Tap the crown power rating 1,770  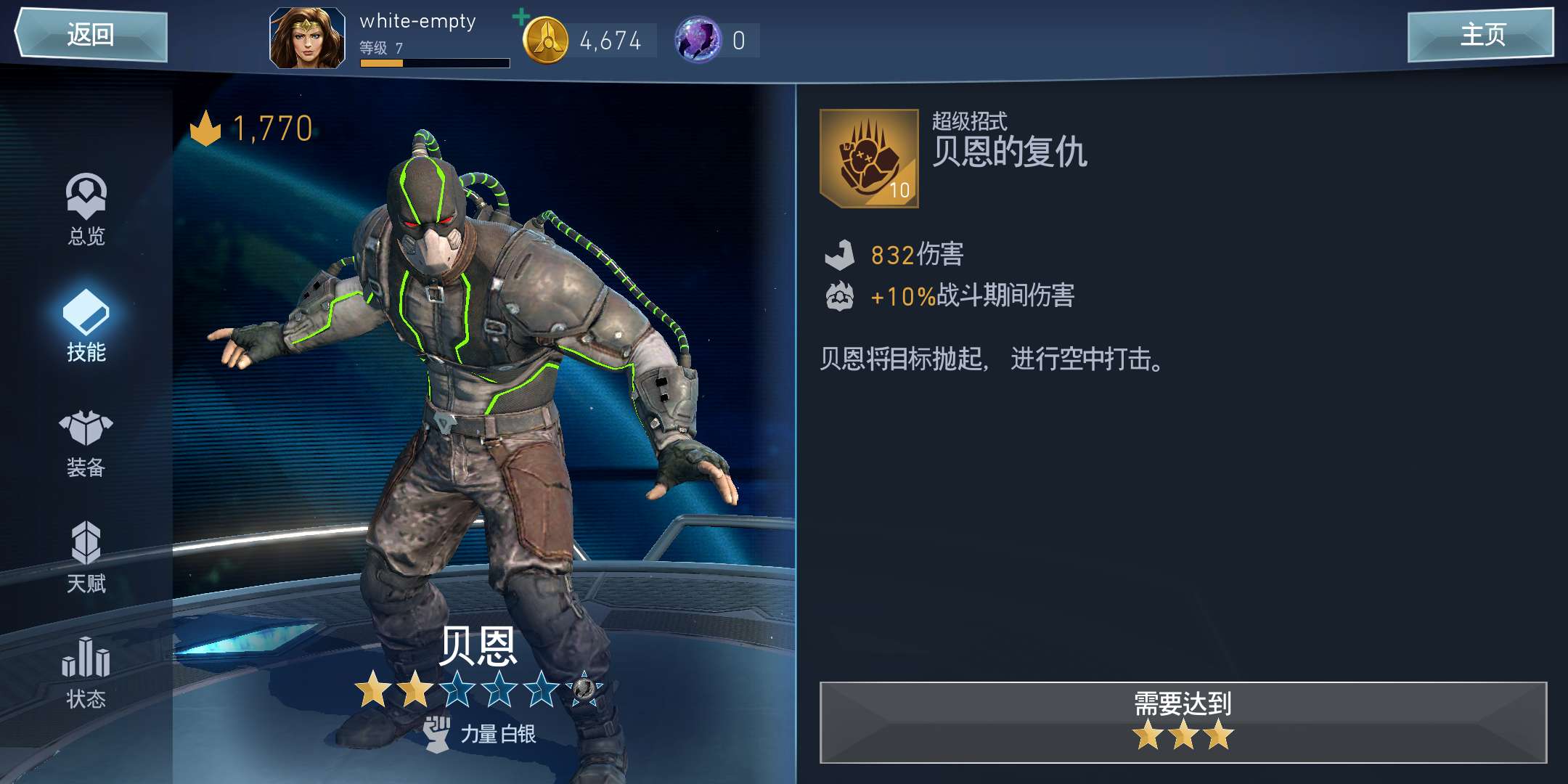251,128
